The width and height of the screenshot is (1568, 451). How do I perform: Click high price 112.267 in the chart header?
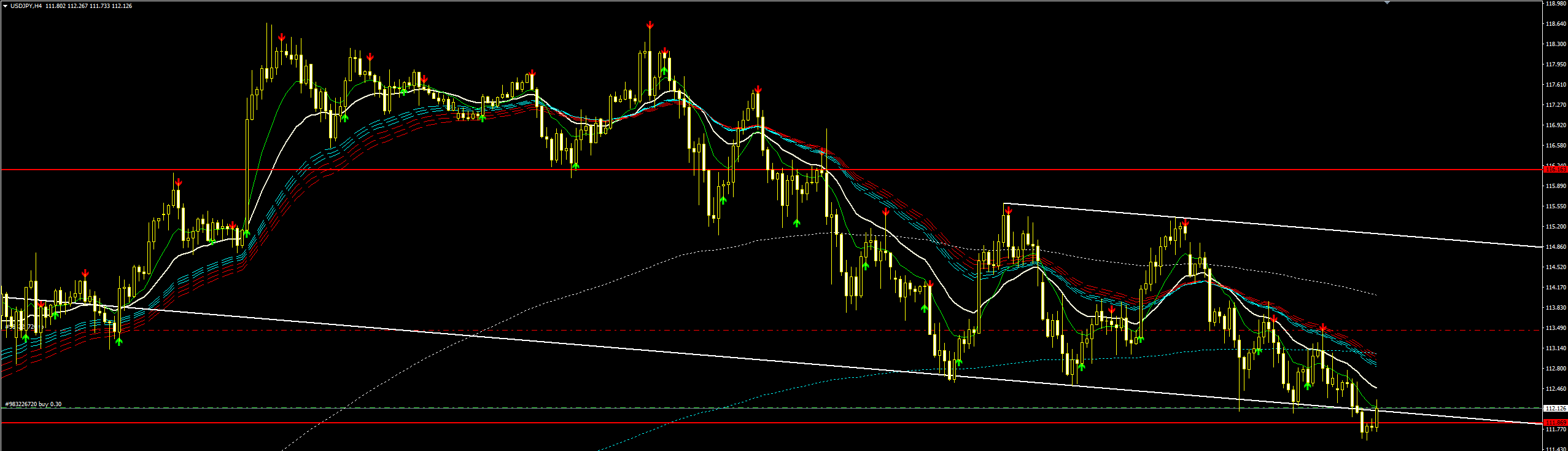coord(77,6)
